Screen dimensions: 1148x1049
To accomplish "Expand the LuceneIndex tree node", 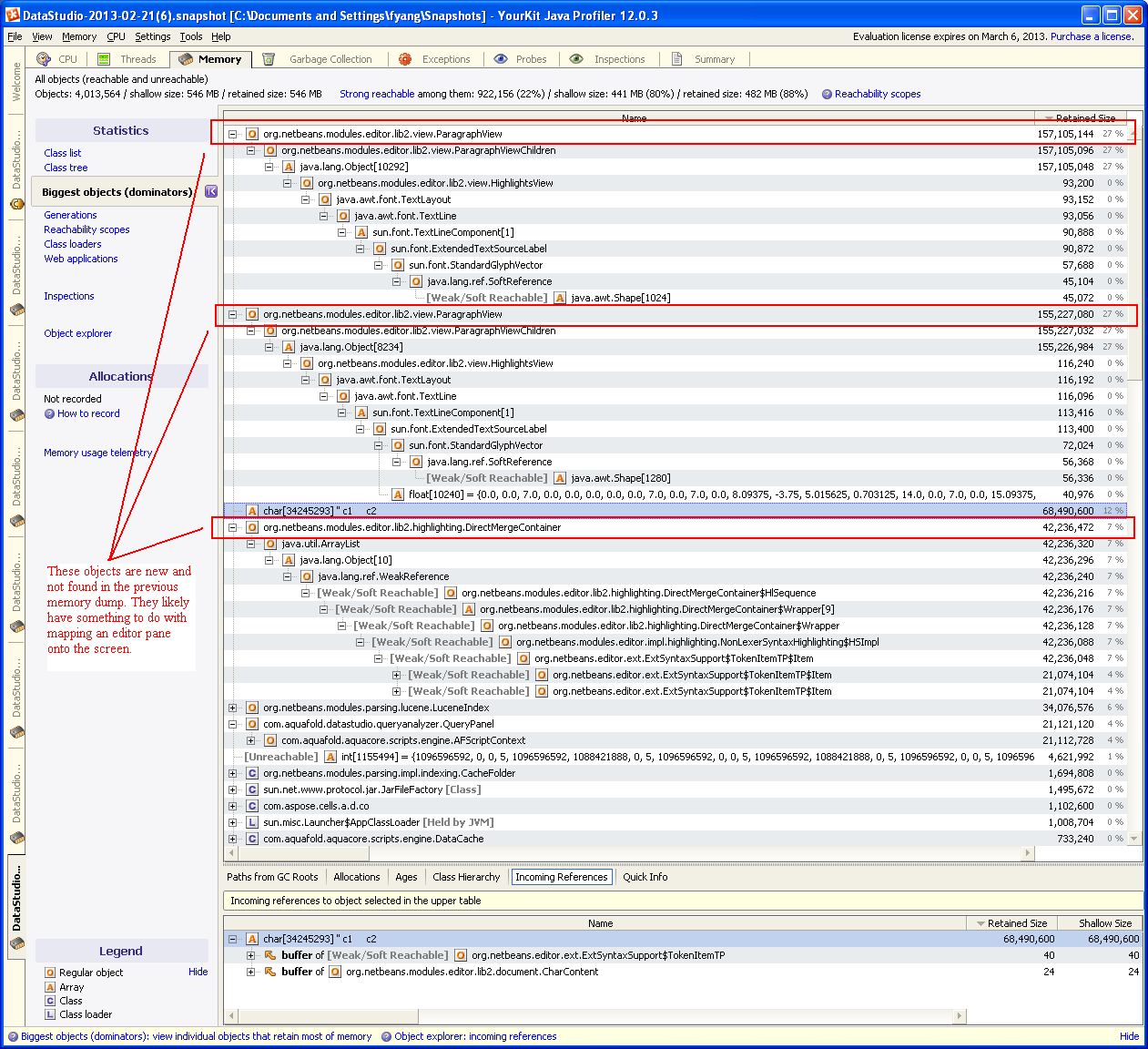I will pos(232,708).
